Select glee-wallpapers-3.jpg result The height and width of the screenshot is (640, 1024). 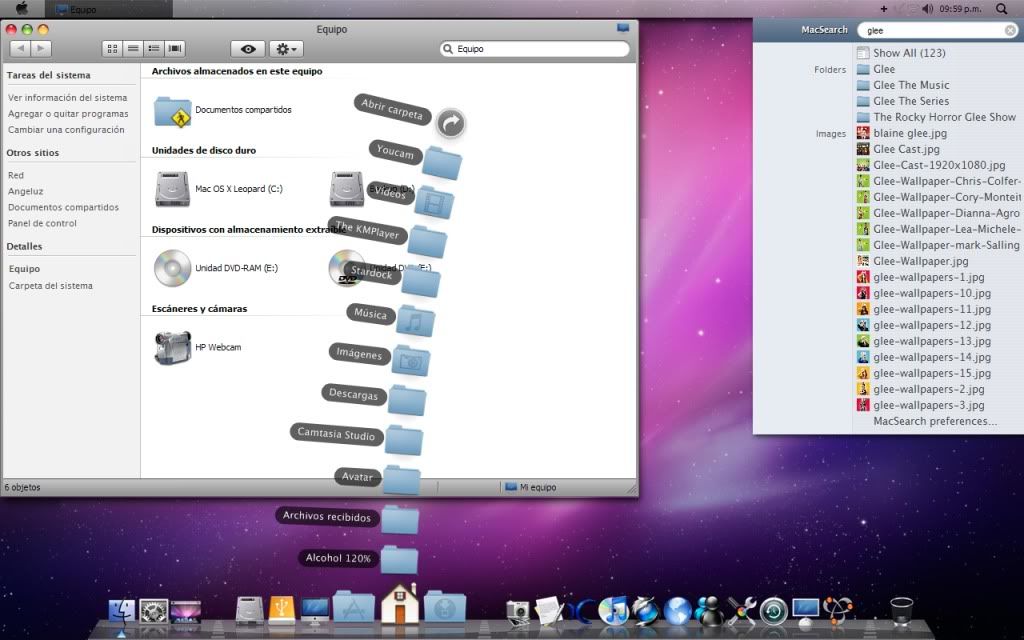[929, 405]
